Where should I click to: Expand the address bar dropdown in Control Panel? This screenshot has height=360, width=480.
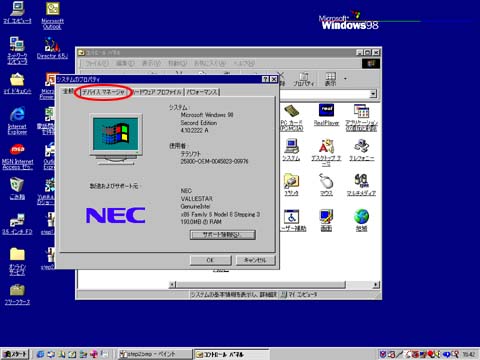[x=373, y=94]
